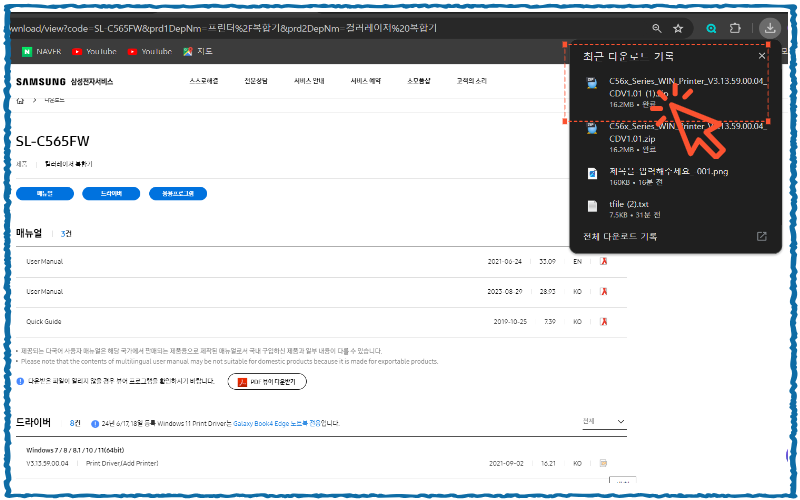Download the English User Manual PDF icon
The image size is (800, 500).
click(604, 261)
